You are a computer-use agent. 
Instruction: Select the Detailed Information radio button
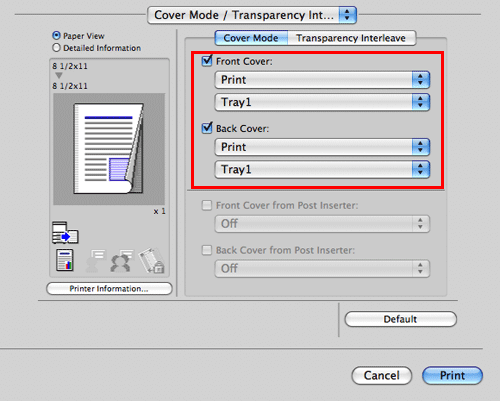[56, 48]
